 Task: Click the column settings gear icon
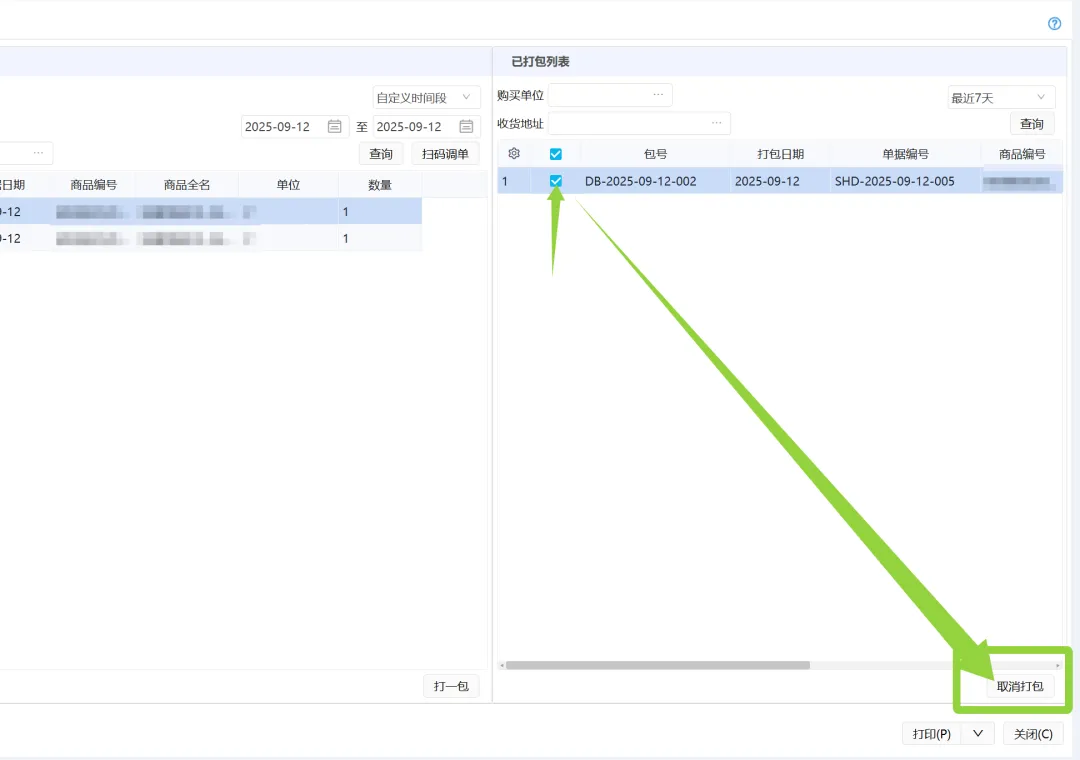(x=514, y=154)
